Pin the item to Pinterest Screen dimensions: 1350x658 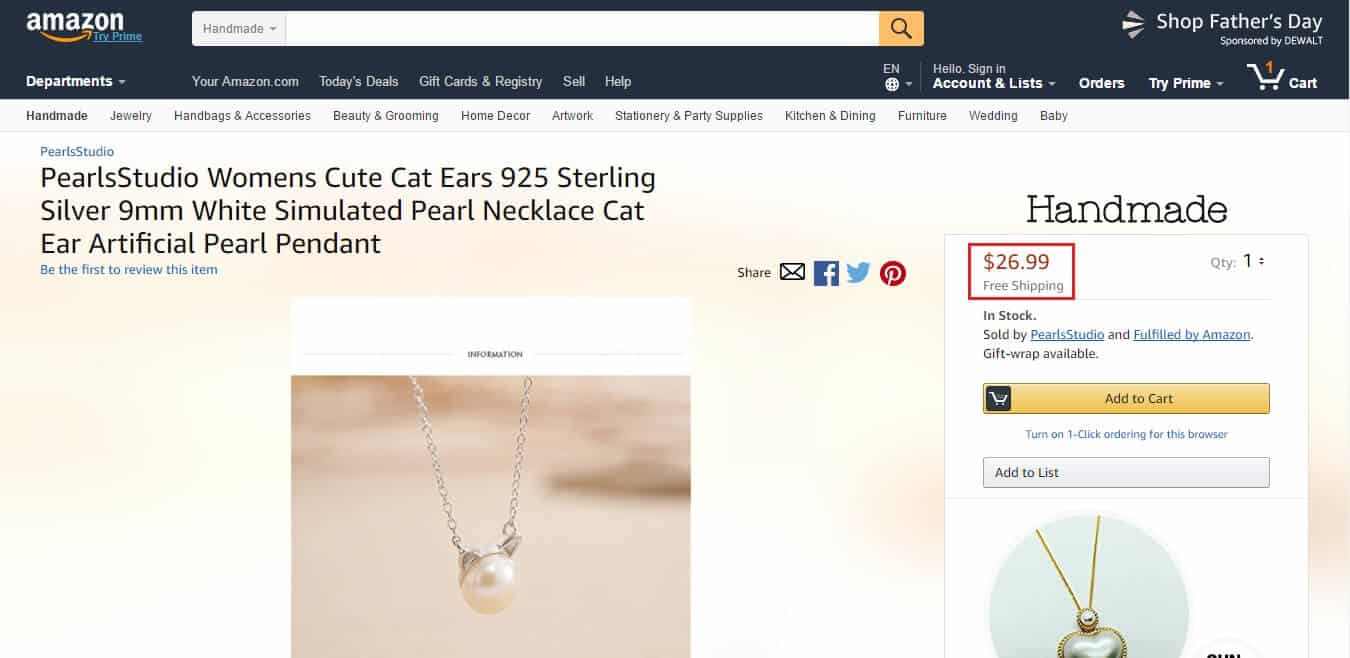pyautogui.click(x=892, y=272)
